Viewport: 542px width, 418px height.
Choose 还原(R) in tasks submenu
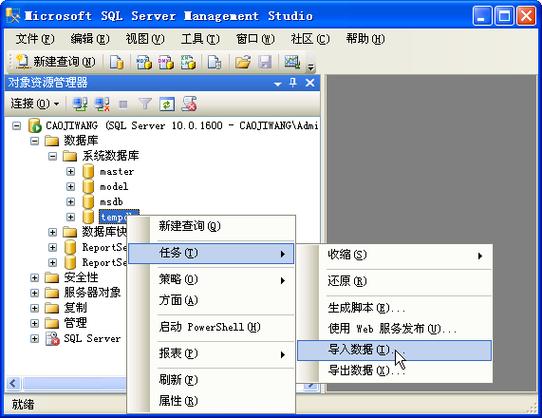[x=394, y=281]
